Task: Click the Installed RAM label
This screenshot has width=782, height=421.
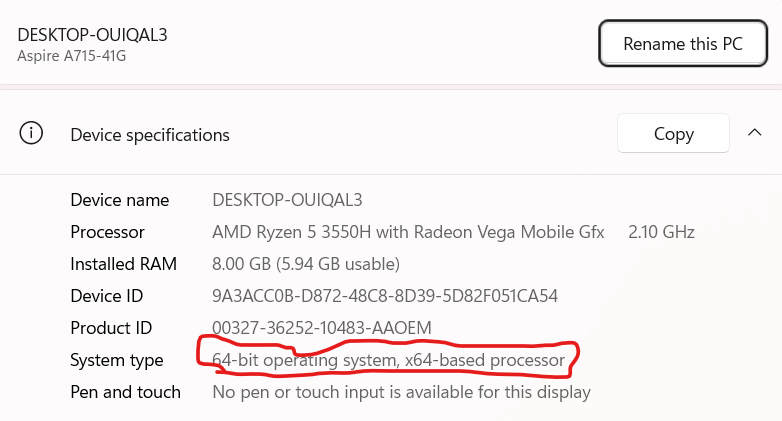Action: [x=123, y=264]
